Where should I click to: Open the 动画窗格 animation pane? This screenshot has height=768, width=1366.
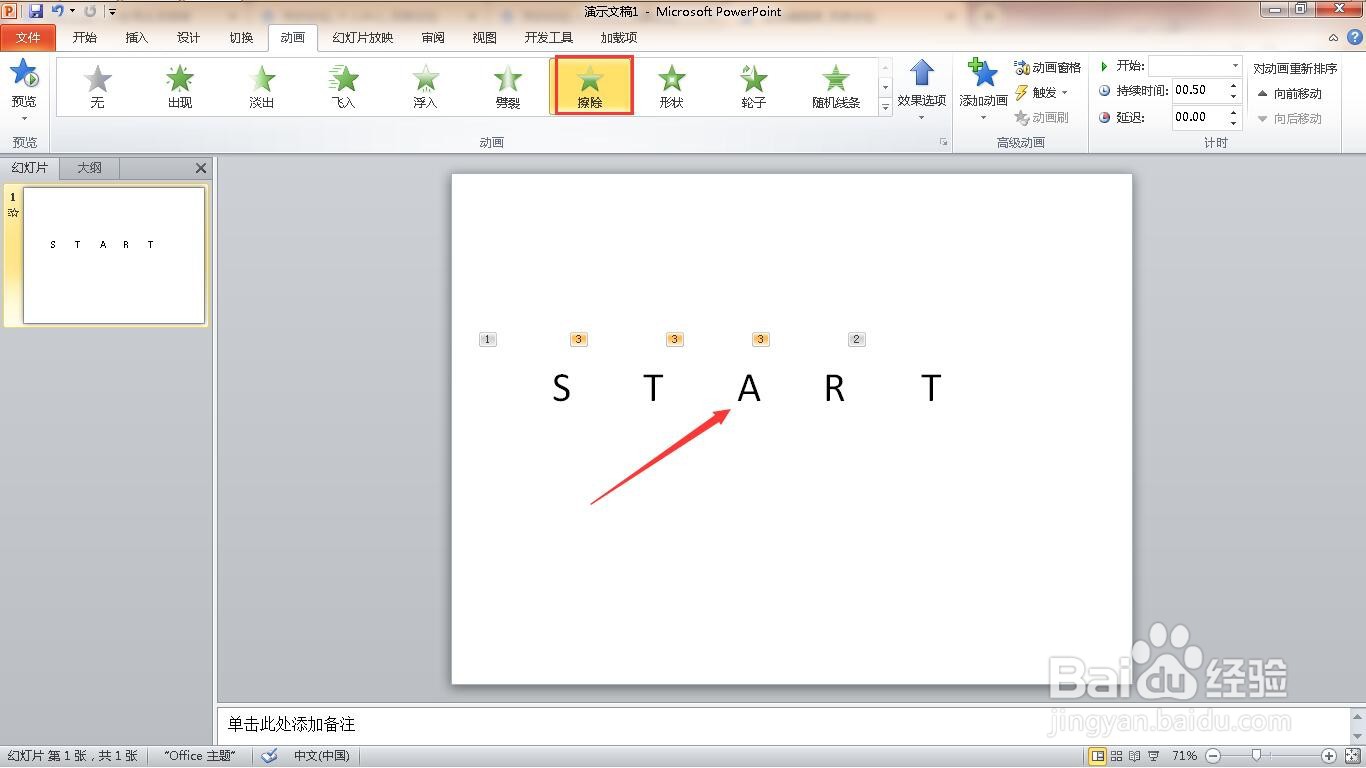click(x=1048, y=67)
